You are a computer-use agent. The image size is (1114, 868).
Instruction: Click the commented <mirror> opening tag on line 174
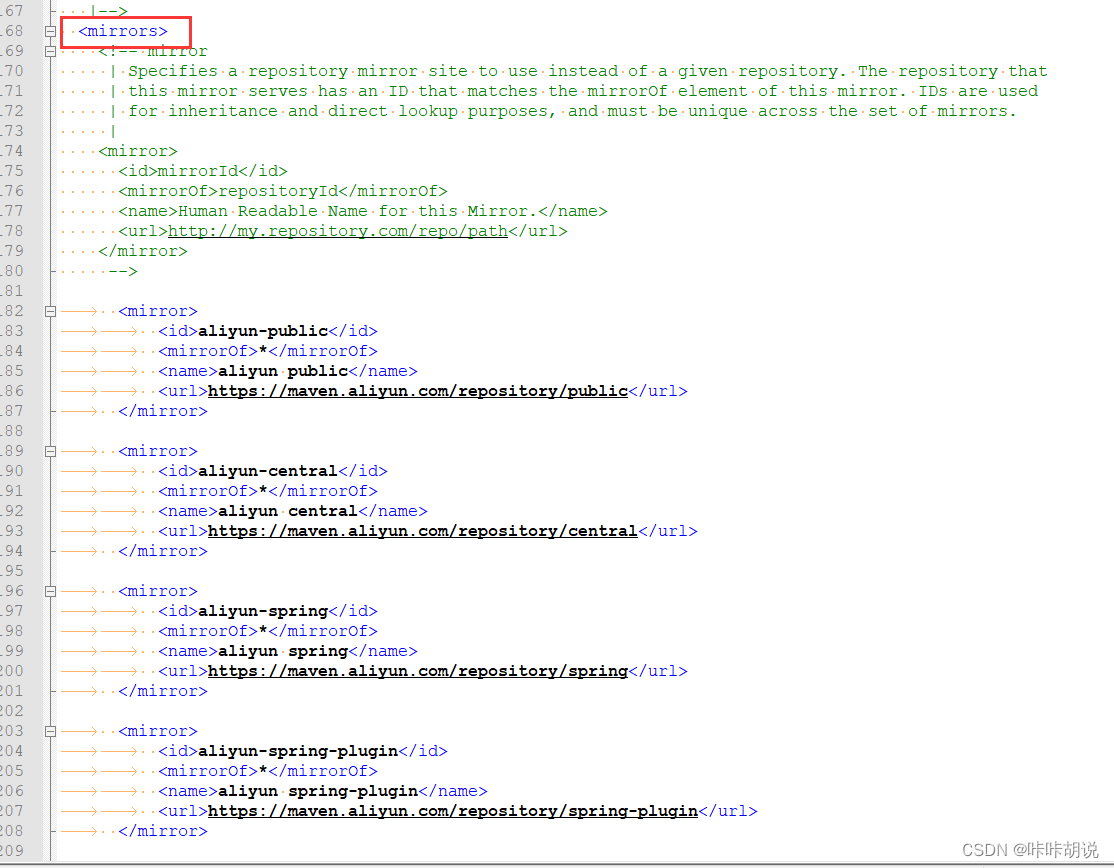pyautogui.click(x=138, y=151)
